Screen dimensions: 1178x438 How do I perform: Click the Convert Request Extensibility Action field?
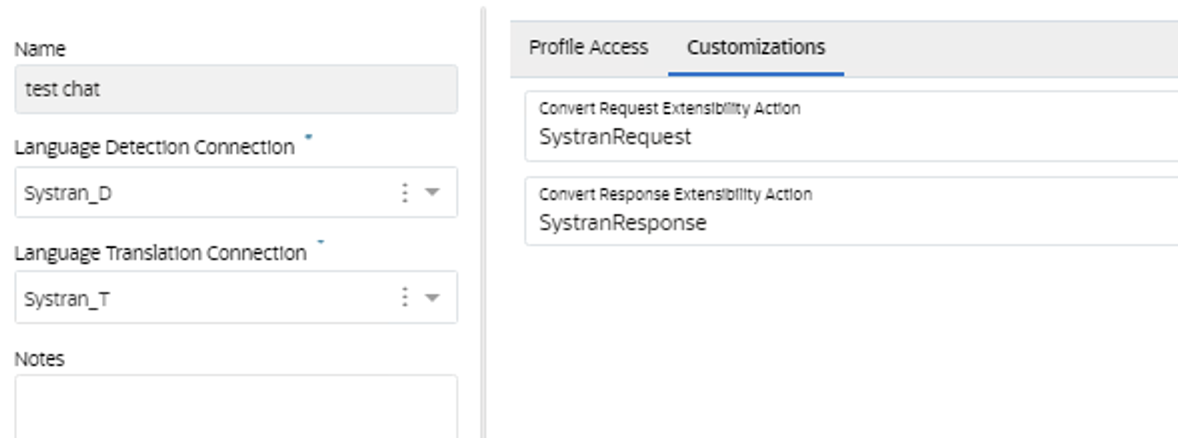coord(851,126)
